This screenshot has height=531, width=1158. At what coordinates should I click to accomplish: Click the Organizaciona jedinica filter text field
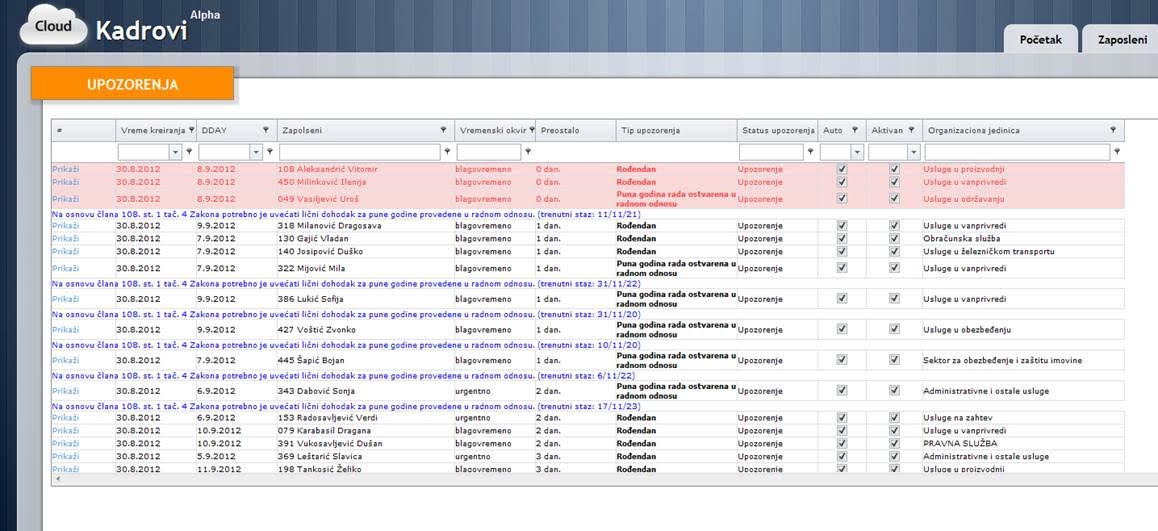[x=1017, y=152]
